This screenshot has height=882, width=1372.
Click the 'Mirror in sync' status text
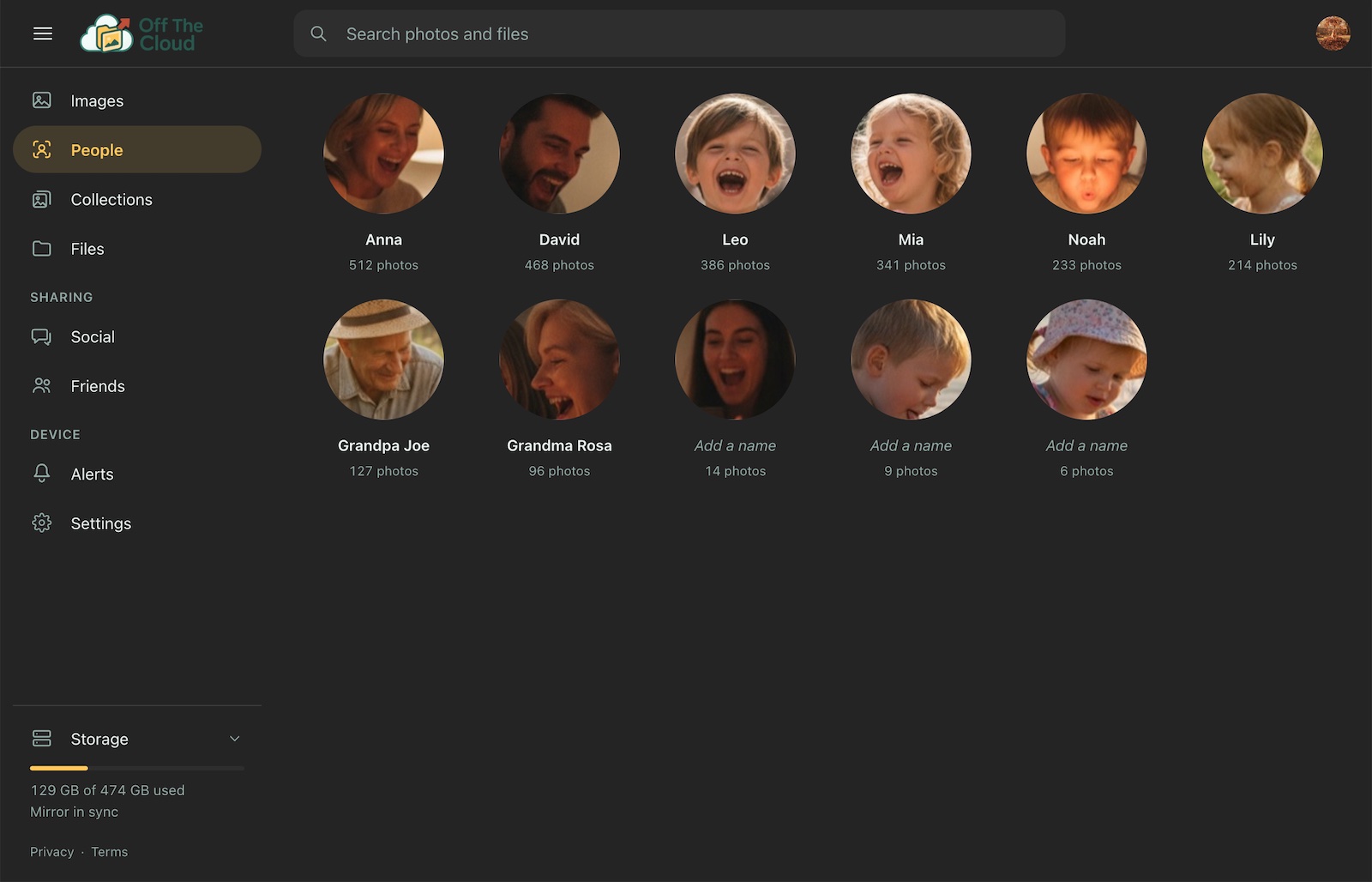75,812
